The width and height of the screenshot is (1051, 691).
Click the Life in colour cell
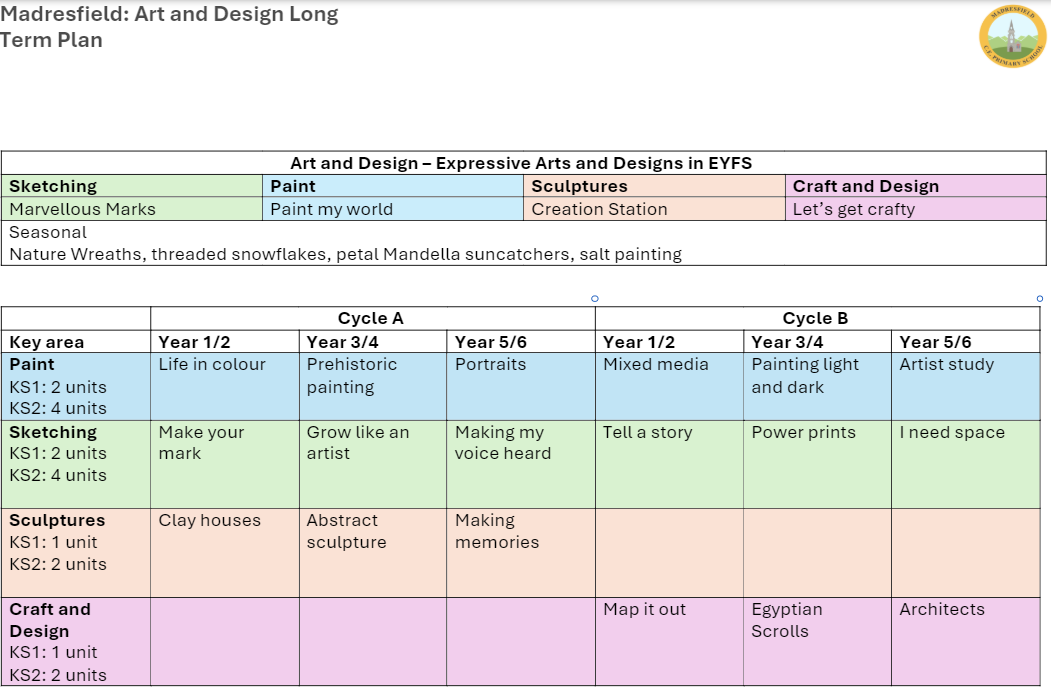tap(212, 365)
